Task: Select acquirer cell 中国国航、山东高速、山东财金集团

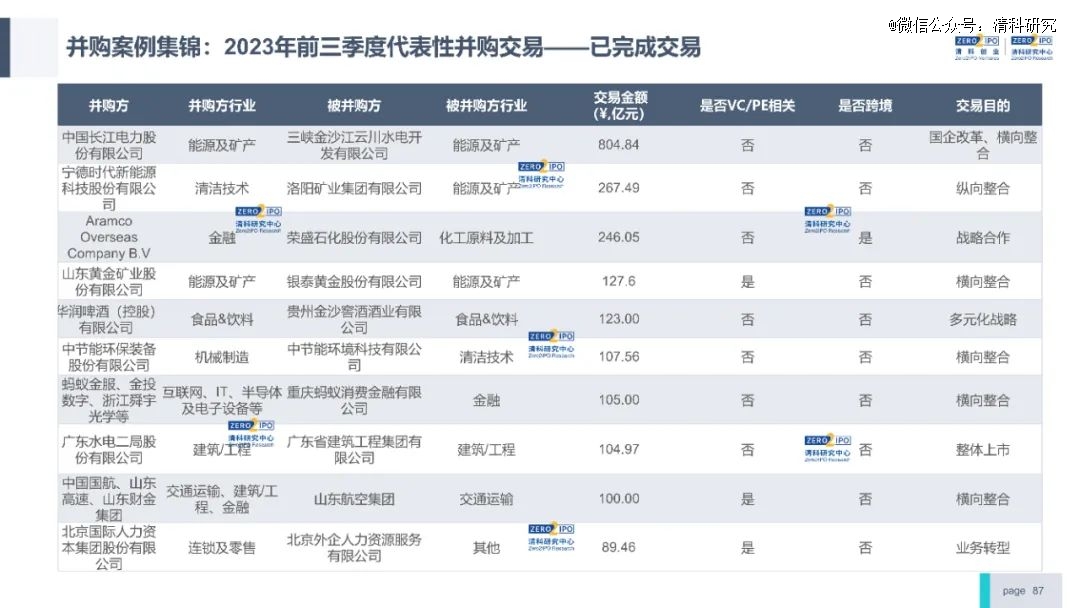Action: point(109,499)
